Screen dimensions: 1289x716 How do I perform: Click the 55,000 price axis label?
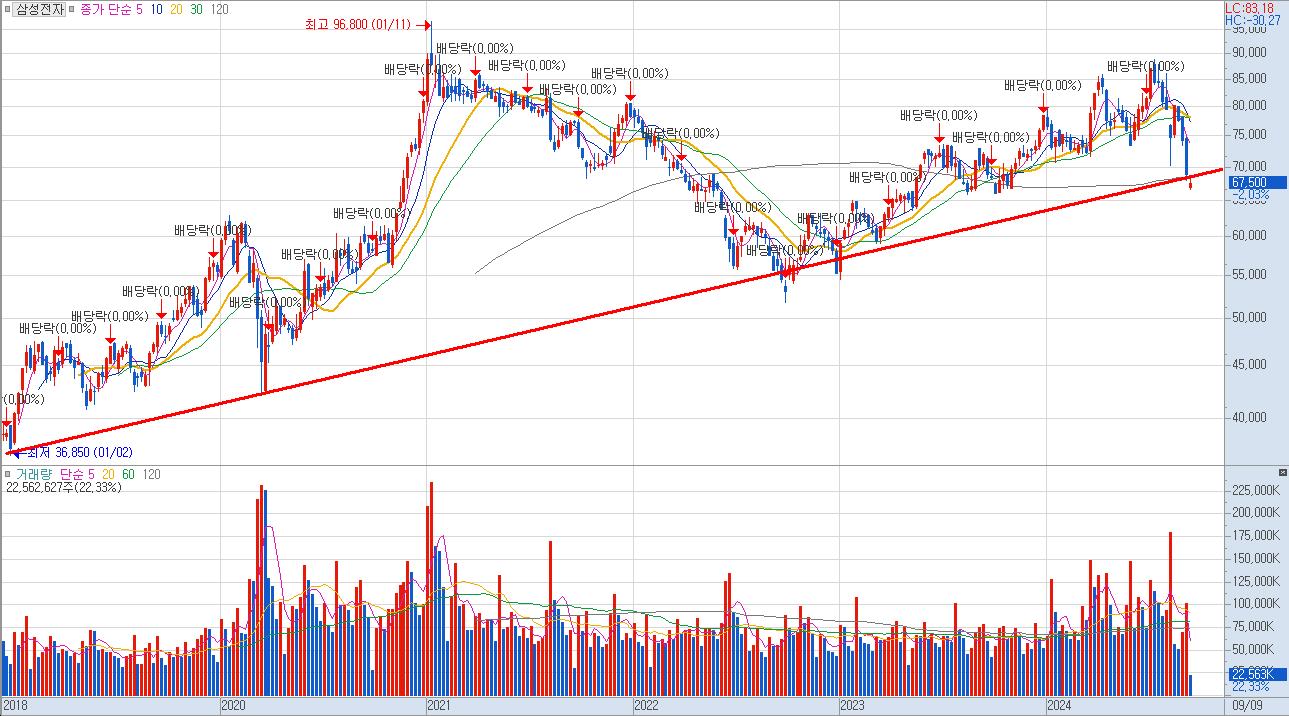[x=1249, y=274]
